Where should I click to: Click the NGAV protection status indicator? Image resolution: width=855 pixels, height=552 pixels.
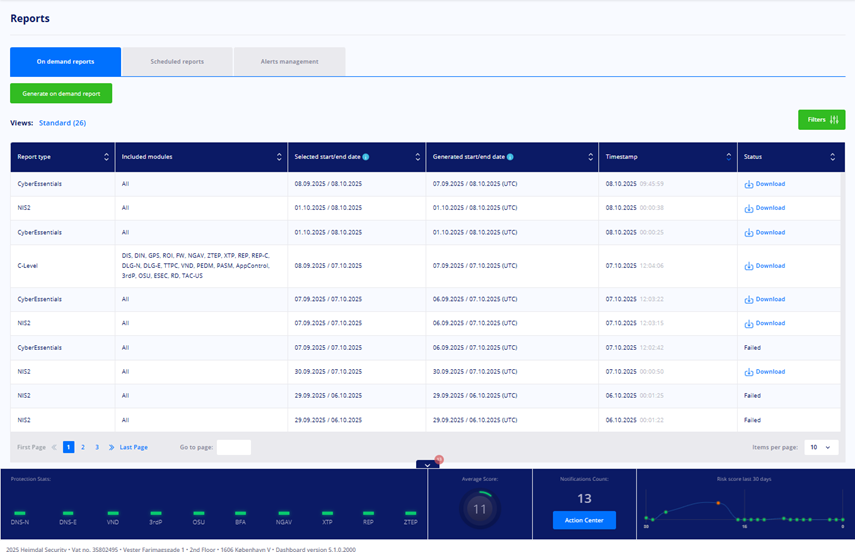tap(284, 513)
